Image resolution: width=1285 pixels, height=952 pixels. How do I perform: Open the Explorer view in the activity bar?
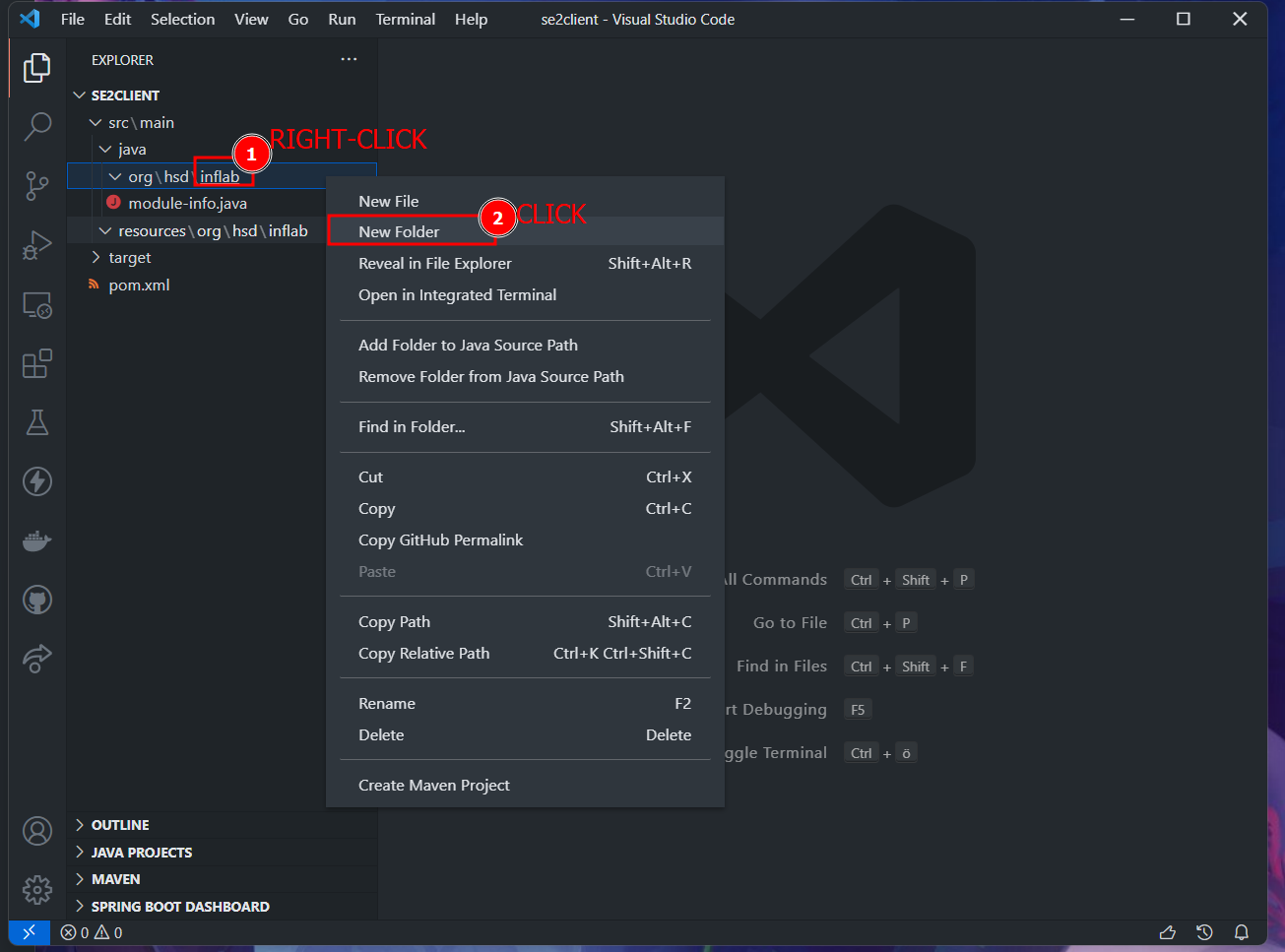point(37,68)
